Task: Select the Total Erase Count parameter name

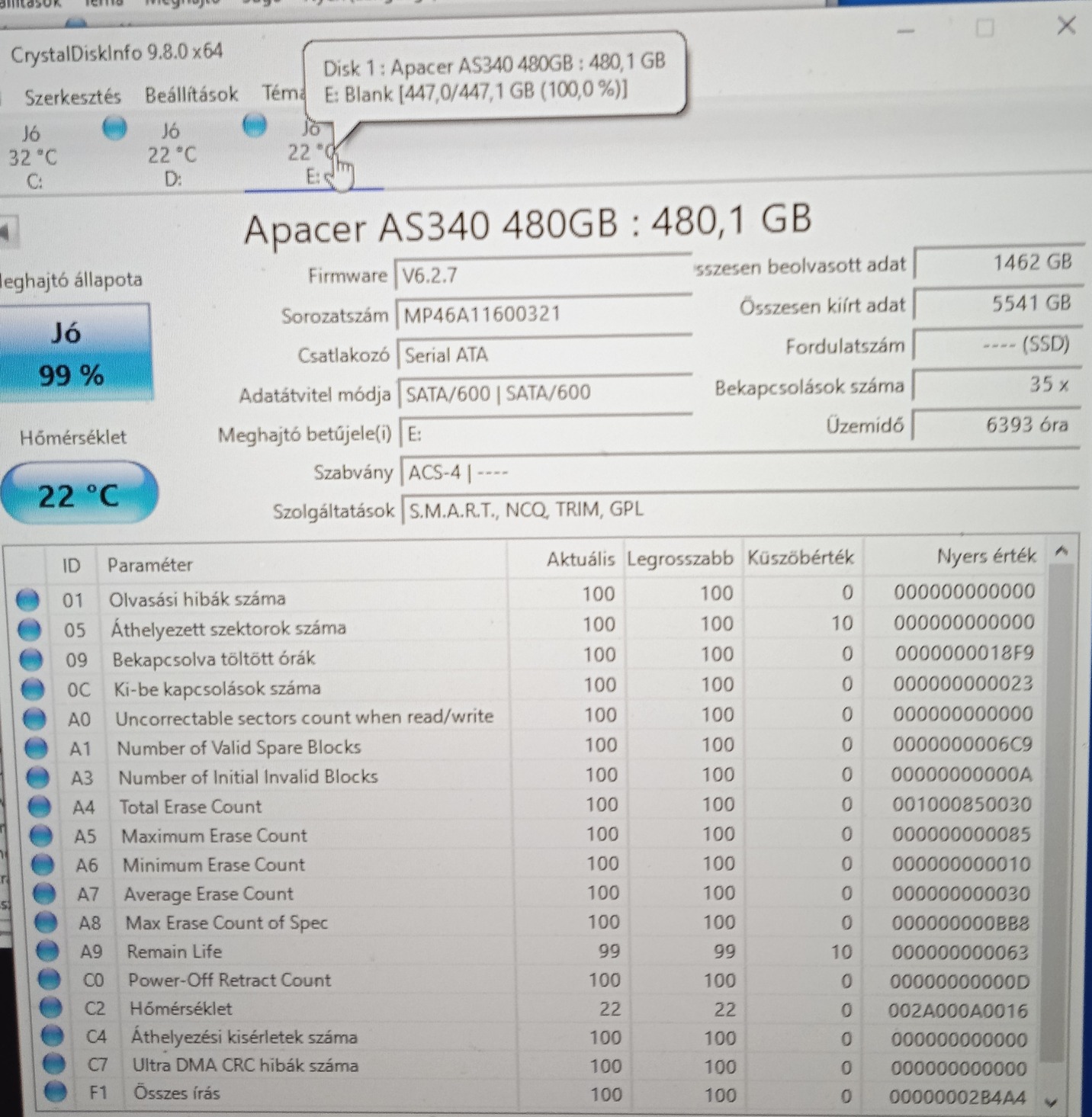Action: point(190,807)
